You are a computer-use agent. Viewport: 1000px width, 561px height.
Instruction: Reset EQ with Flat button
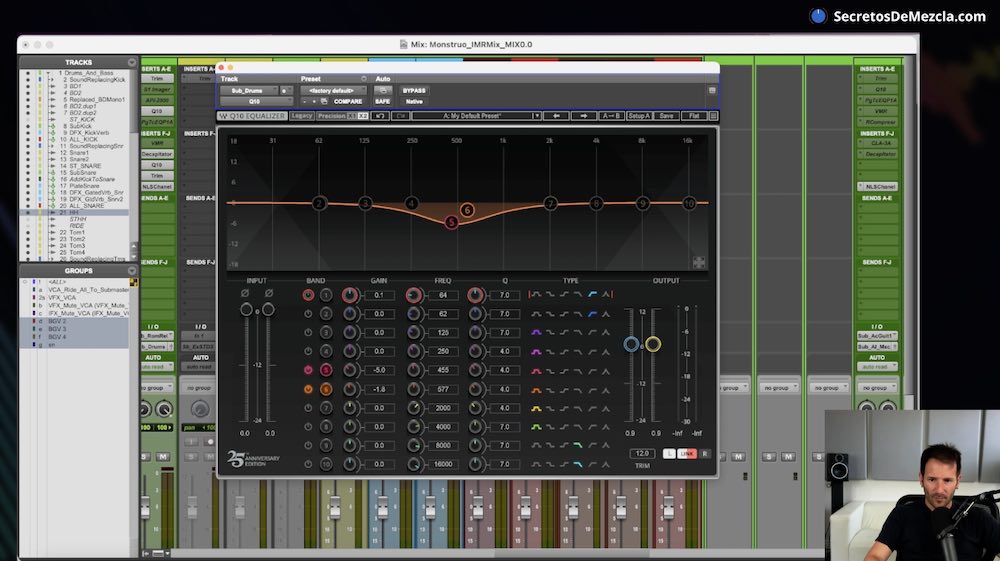[x=694, y=116]
